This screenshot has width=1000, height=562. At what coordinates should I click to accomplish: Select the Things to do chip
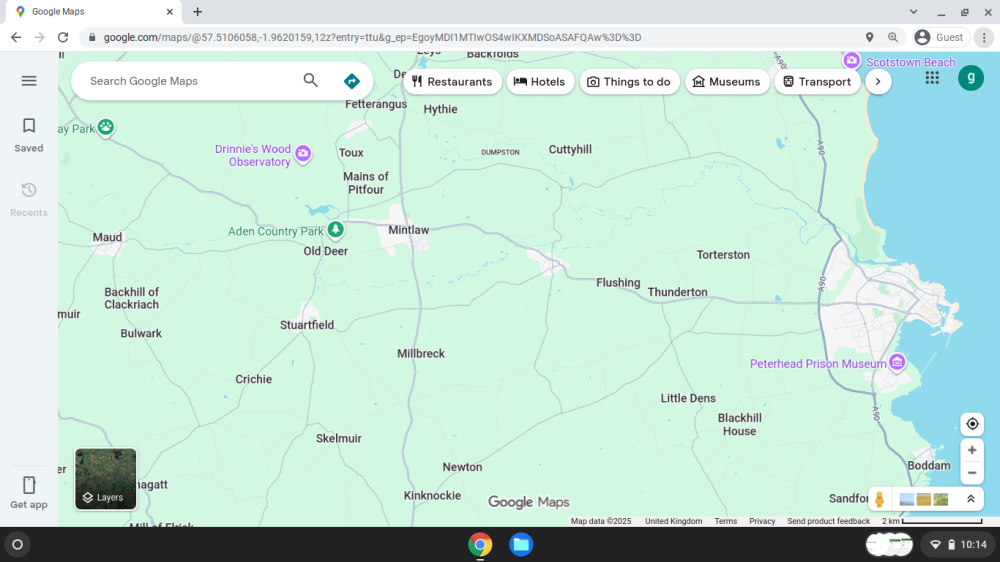pos(629,82)
